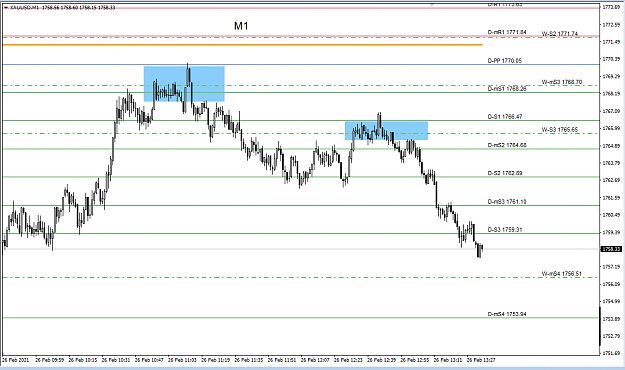Click the current price tag 1758.33
This screenshot has width=625, height=370.
611,249
